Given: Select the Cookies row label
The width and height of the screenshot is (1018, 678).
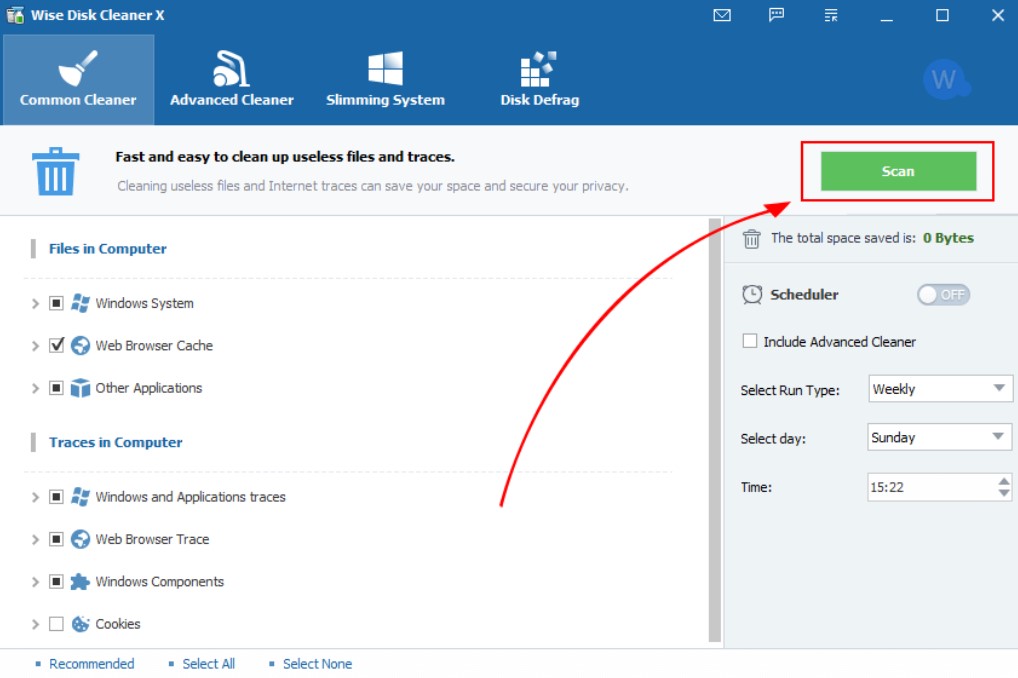Looking at the screenshot, I should point(118,623).
